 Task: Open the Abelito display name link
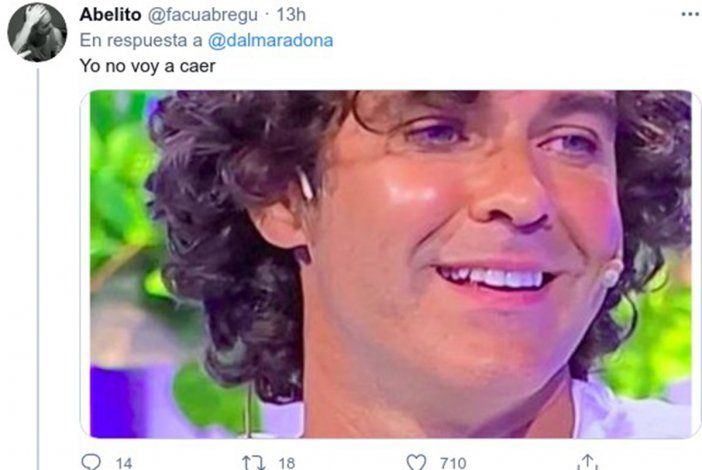pos(110,15)
